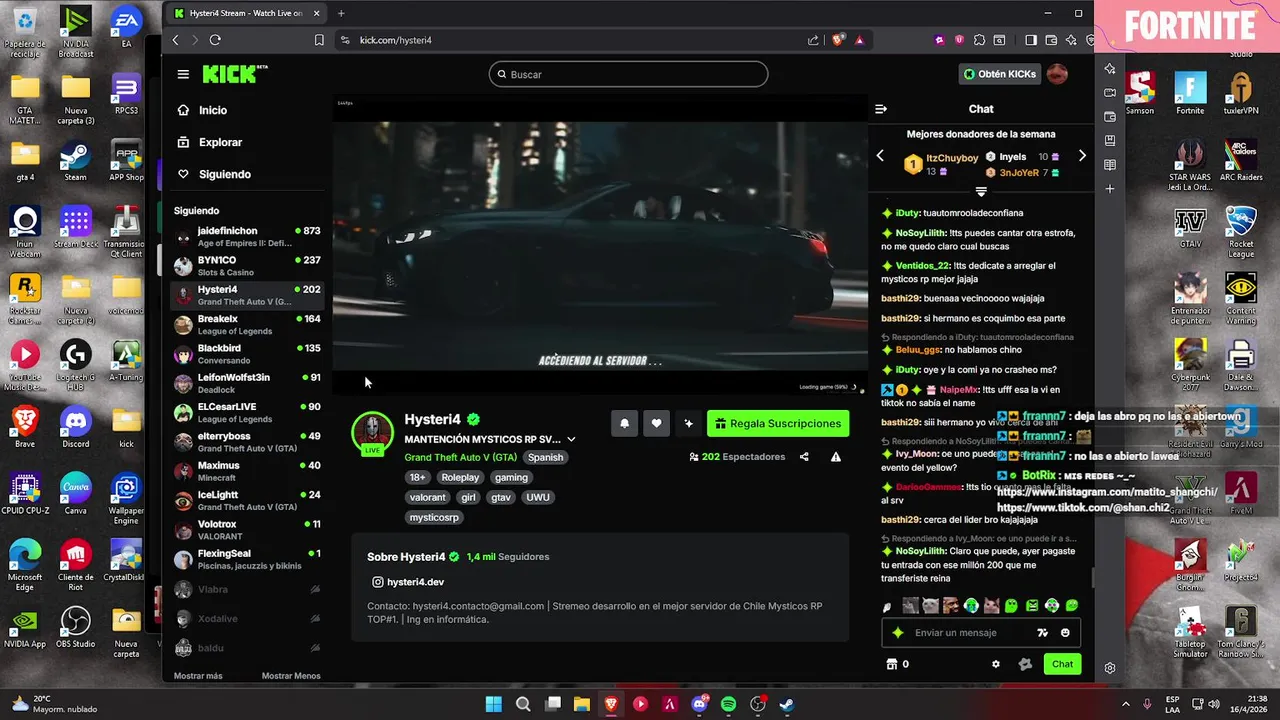
Task: Expand the stream title dropdown chevron
Action: (x=571, y=440)
